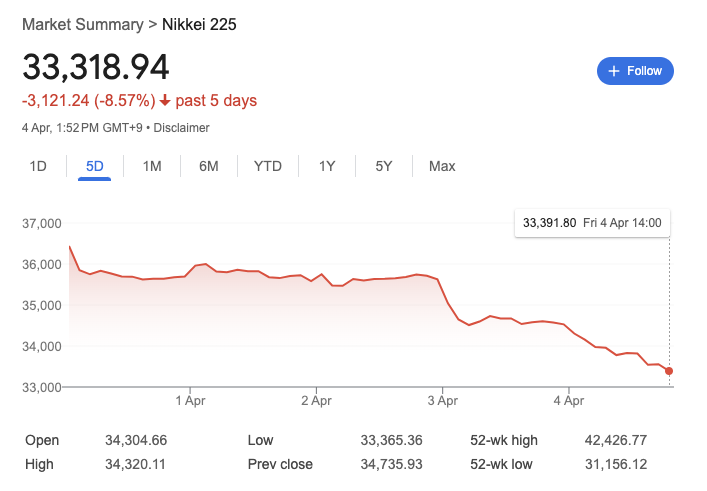Click the chart tooltip showing 33,391.80

(x=592, y=222)
